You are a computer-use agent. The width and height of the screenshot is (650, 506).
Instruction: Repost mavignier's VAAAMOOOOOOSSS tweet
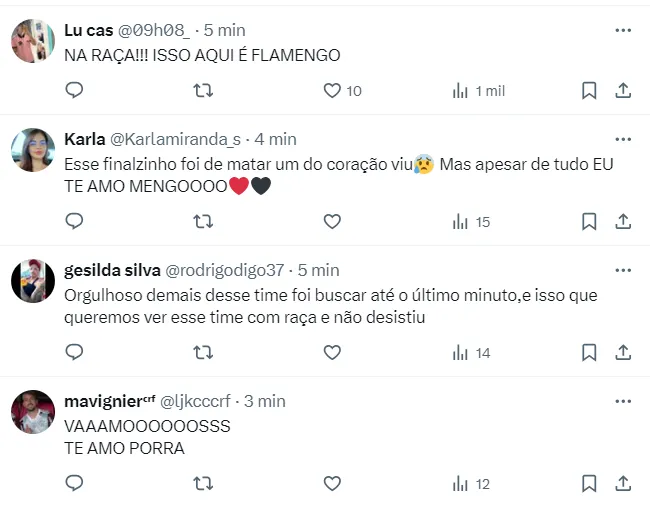(x=203, y=483)
